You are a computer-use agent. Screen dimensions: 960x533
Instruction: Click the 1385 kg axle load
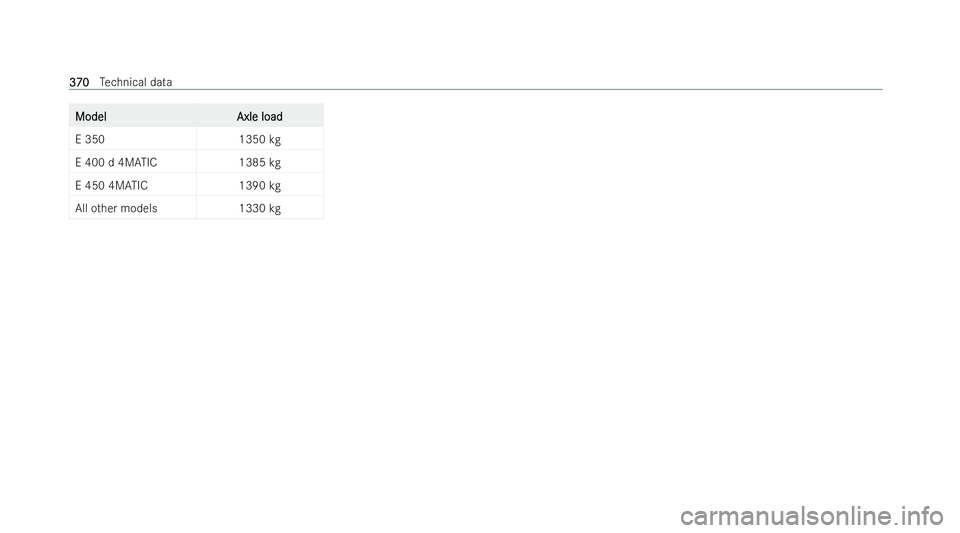[x=260, y=163]
